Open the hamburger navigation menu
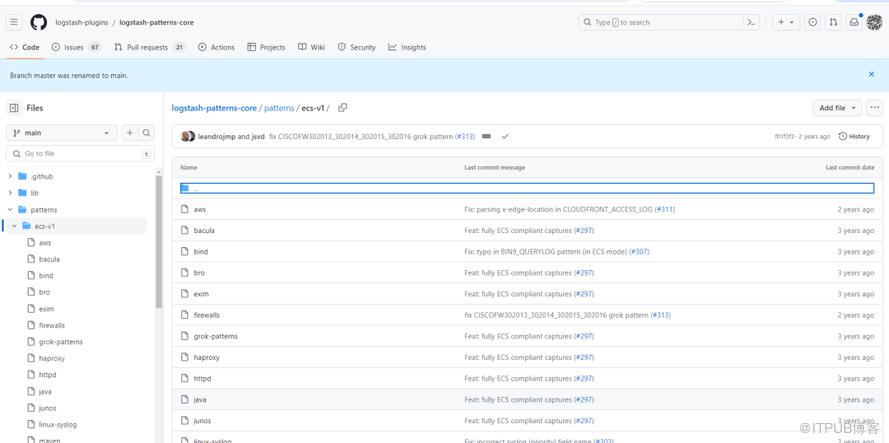889x443 pixels. (x=14, y=22)
